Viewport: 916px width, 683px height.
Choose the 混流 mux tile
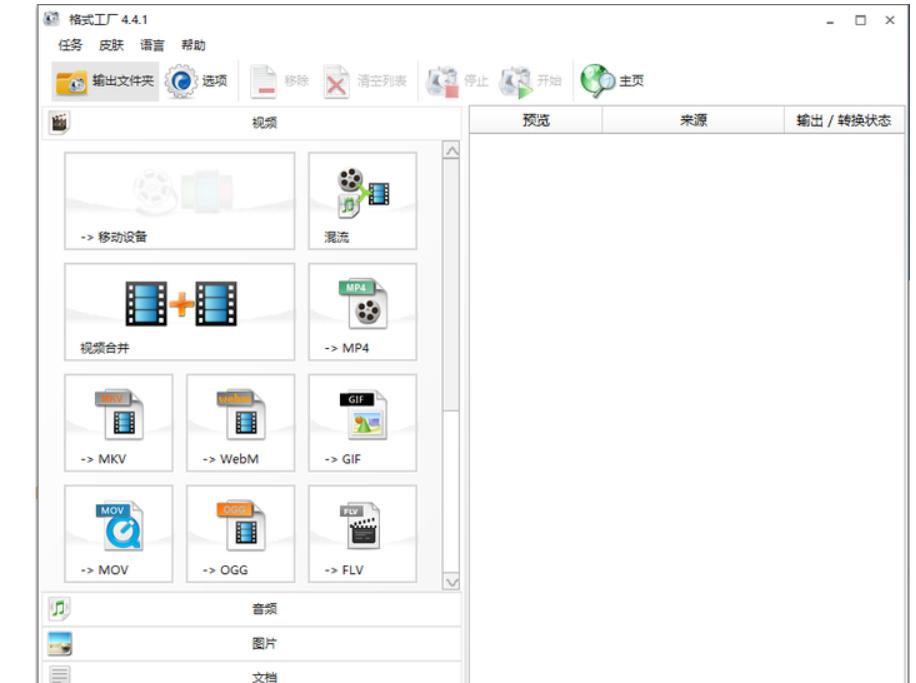pyautogui.click(x=362, y=201)
